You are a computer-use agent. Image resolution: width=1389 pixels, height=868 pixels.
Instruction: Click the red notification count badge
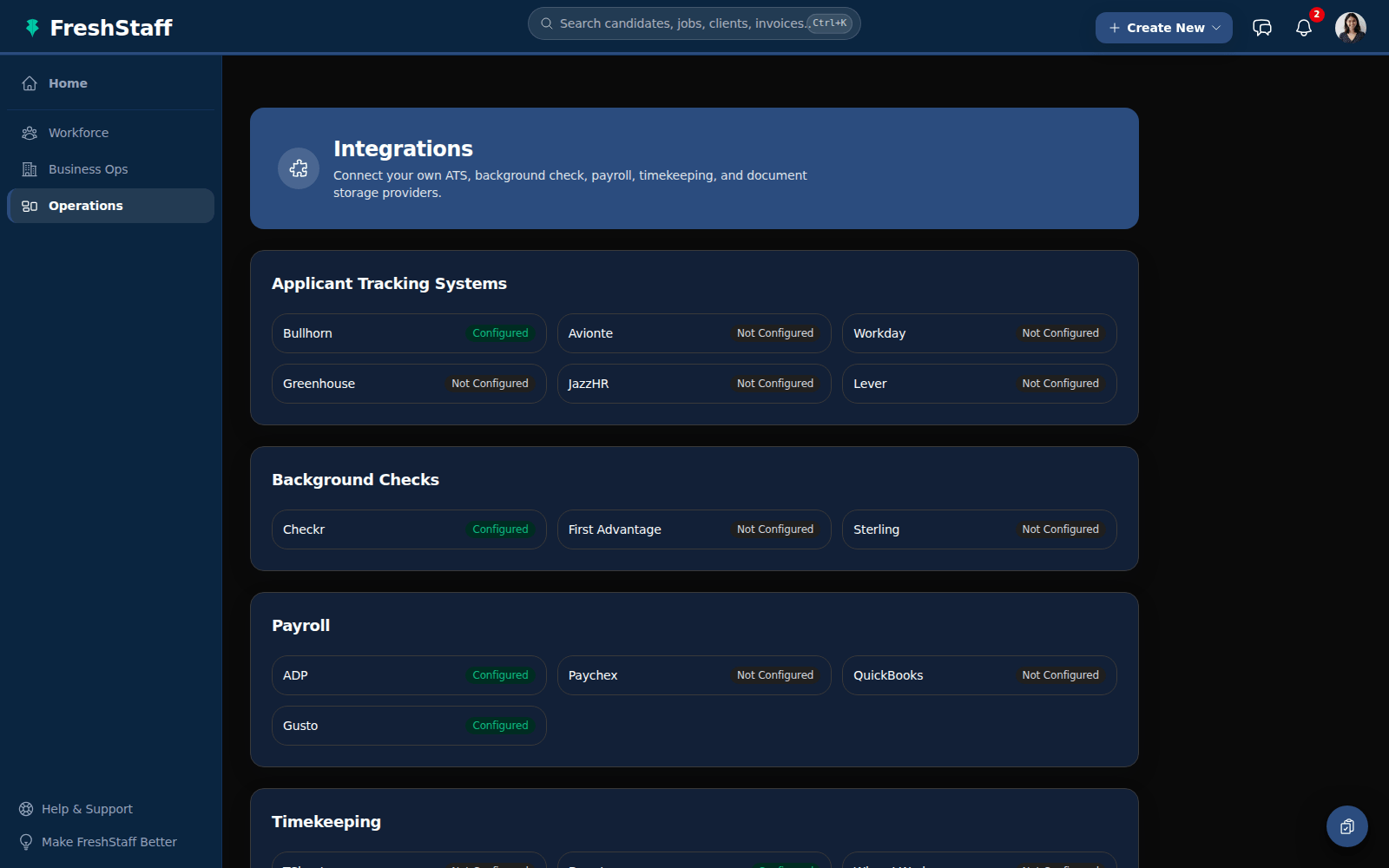tap(1317, 15)
